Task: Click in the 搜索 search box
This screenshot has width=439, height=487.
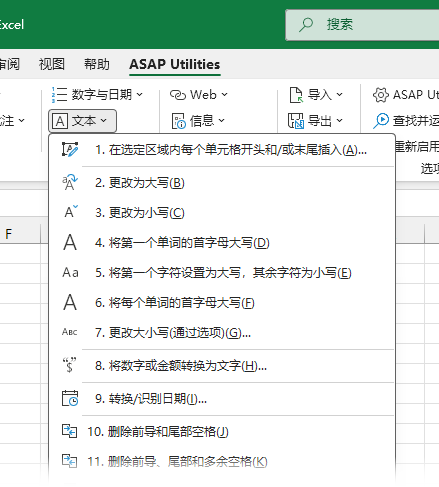Action: point(362,25)
